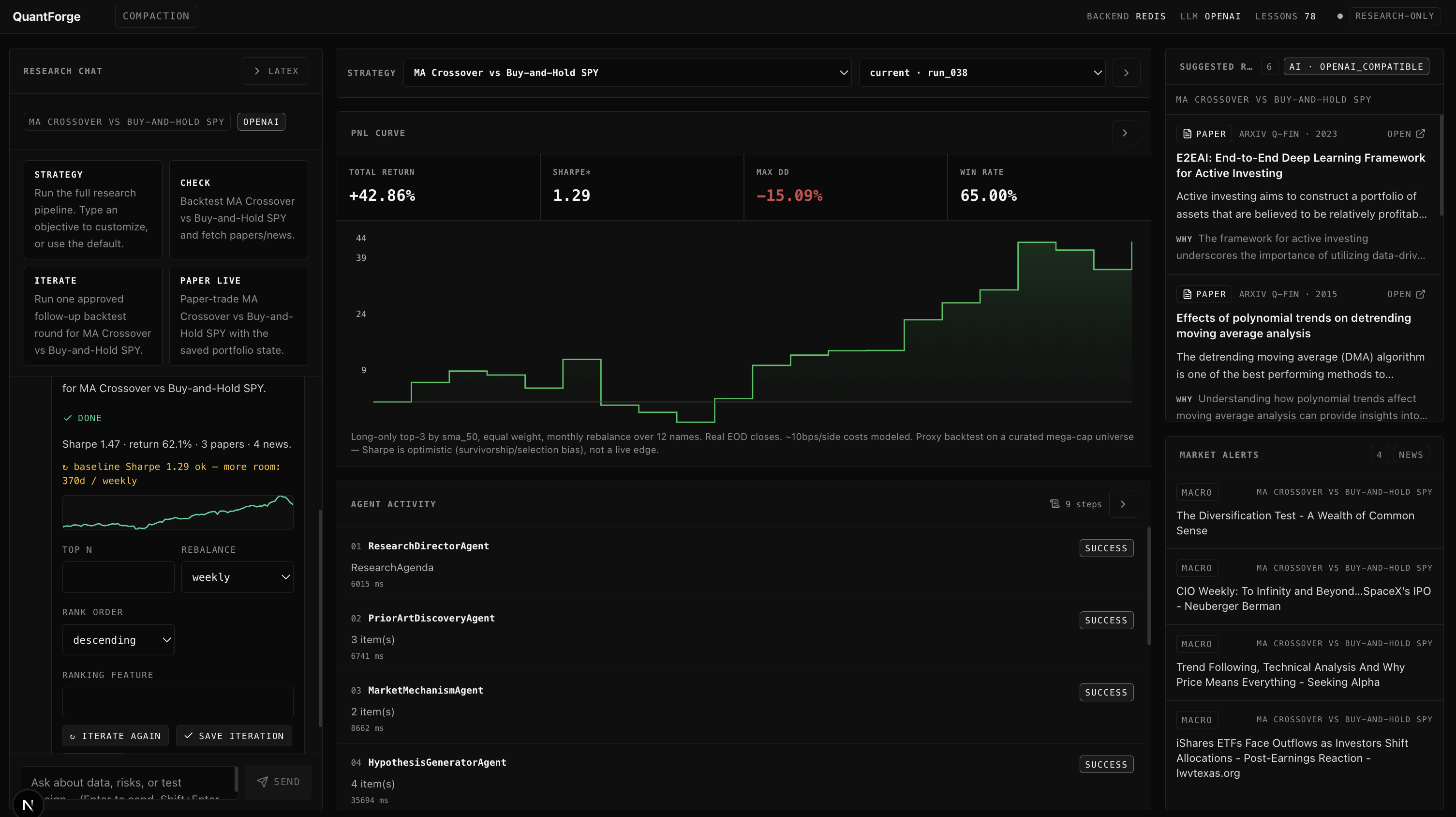The width and height of the screenshot is (1456, 817).
Task: Click the Top N input field
Action: pyautogui.click(x=118, y=577)
